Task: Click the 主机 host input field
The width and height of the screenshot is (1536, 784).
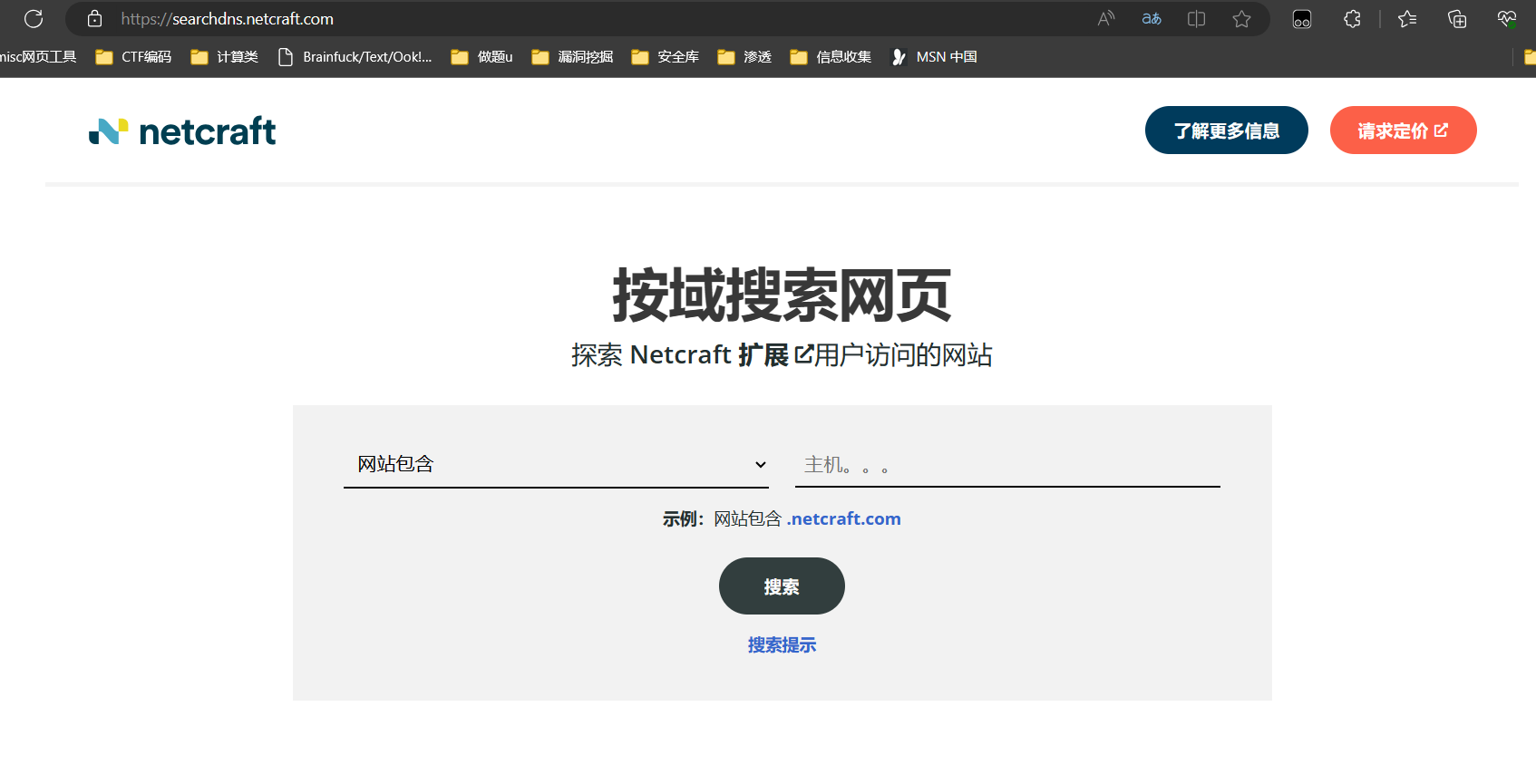Action: (1006, 465)
